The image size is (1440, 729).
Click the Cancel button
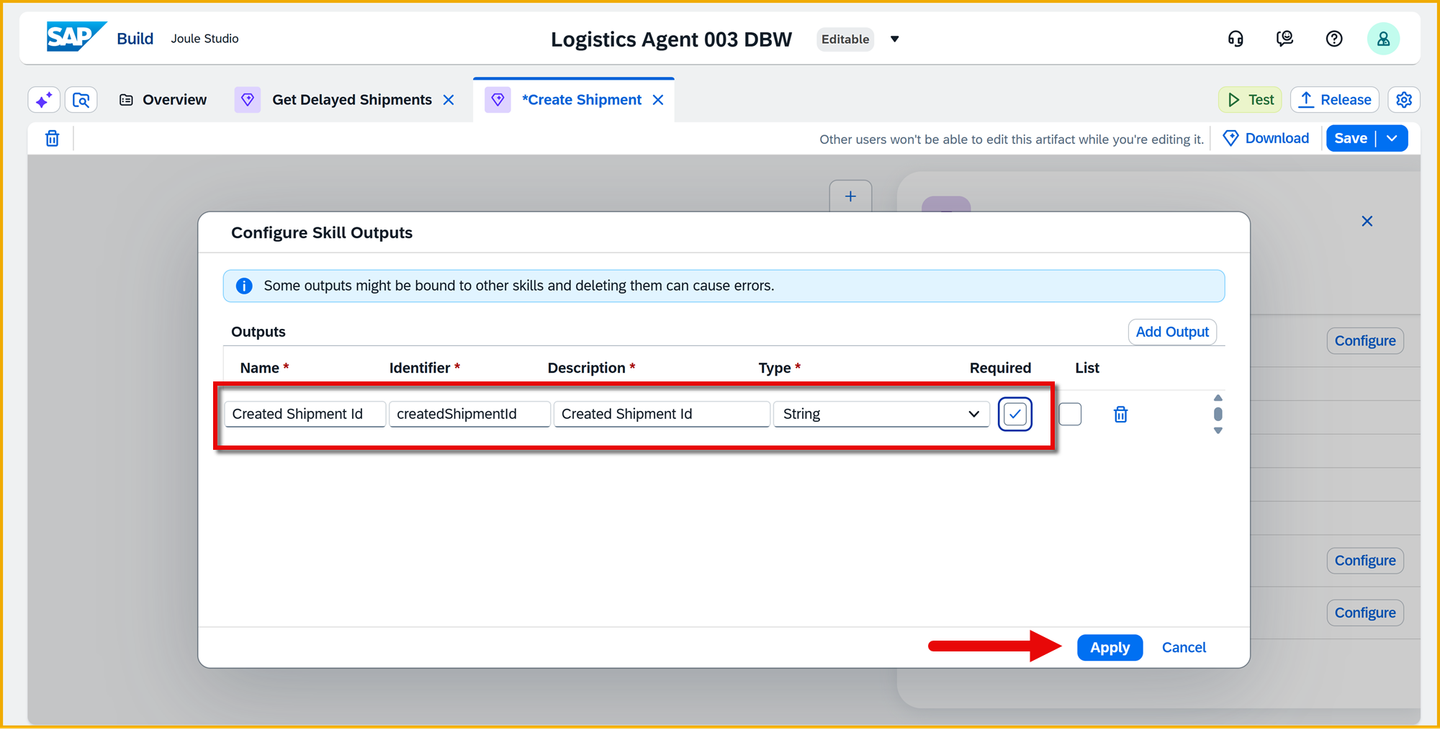tap(1184, 648)
